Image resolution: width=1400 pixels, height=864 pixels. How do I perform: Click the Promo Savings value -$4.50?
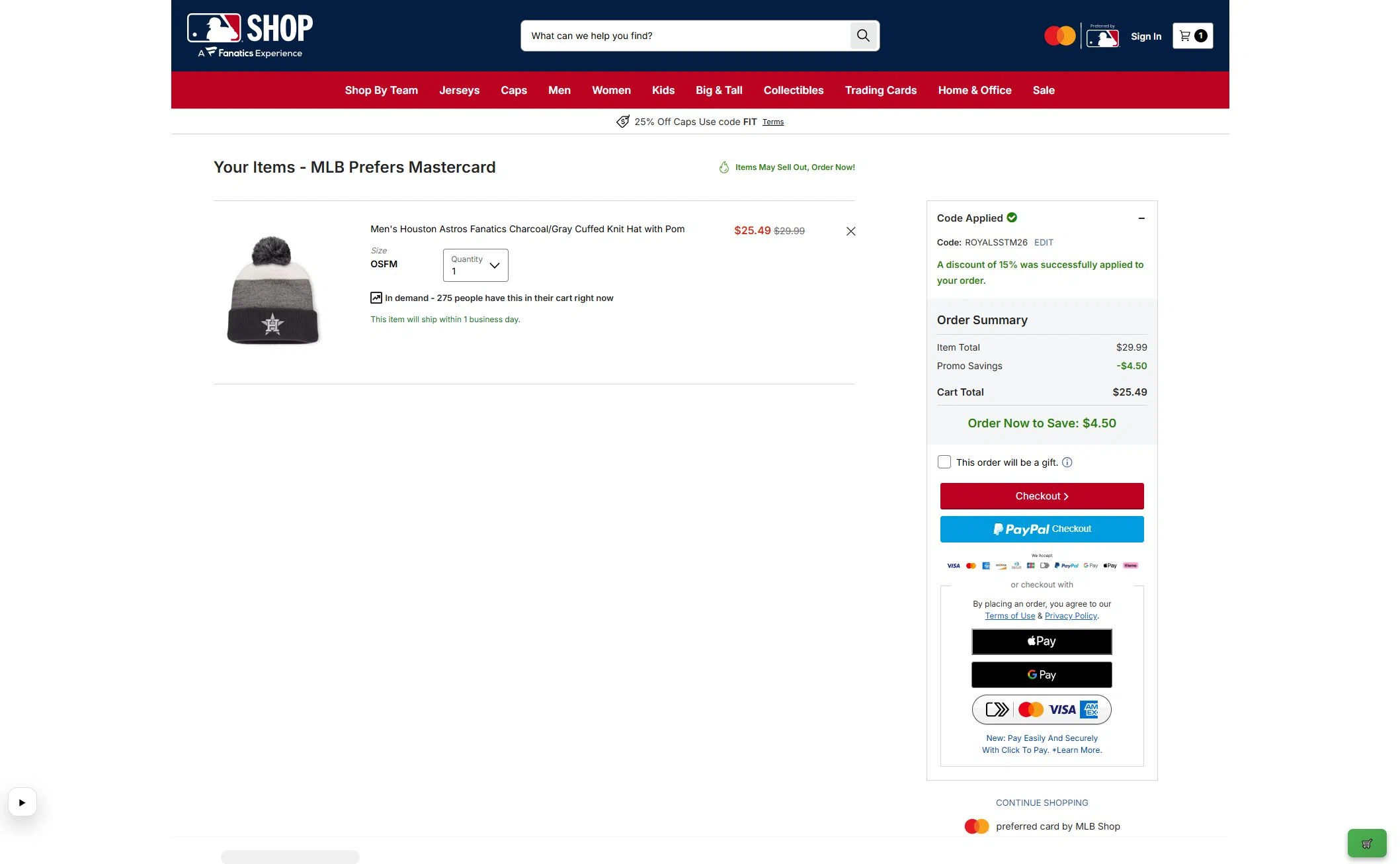point(1132,366)
